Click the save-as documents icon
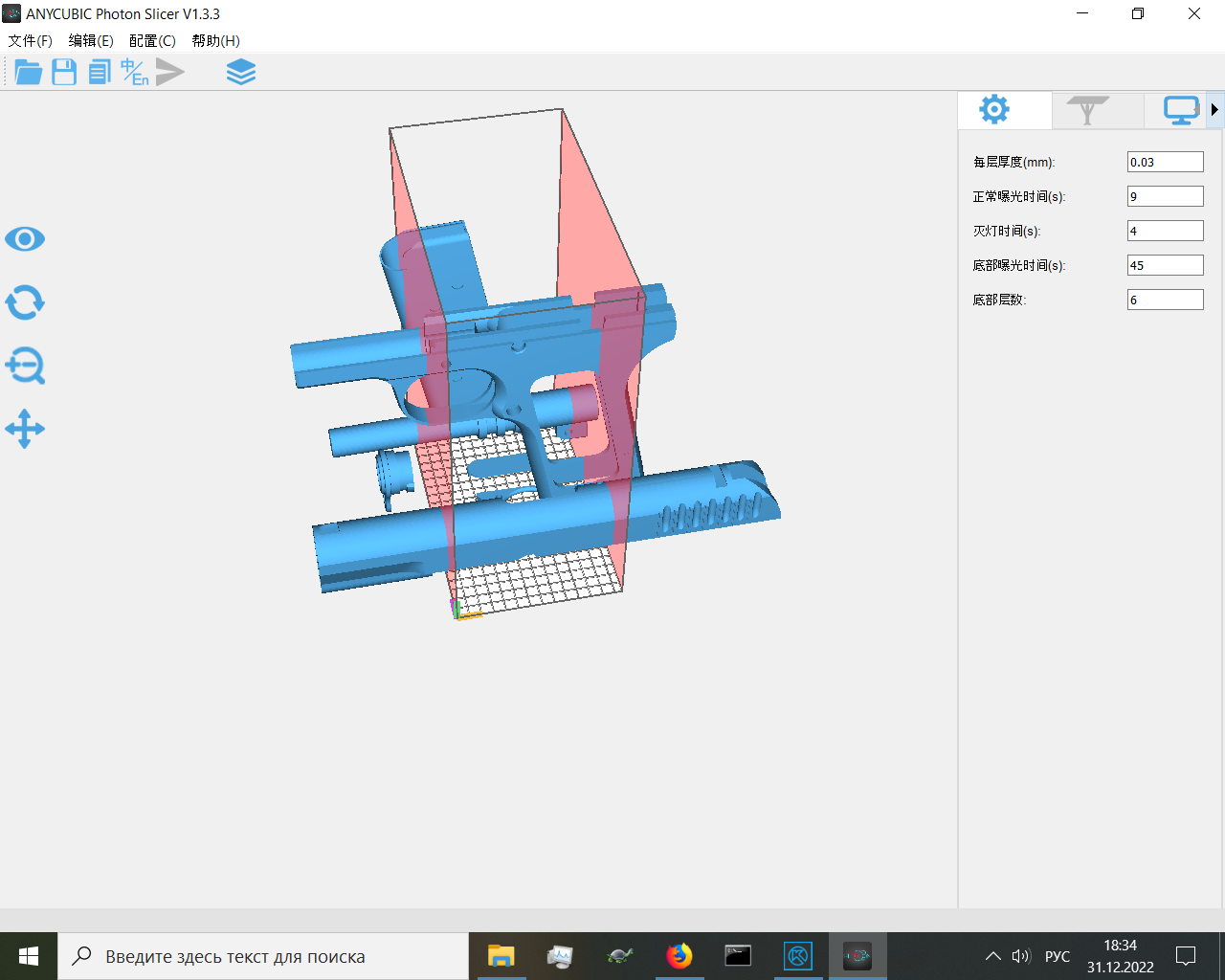 pyautogui.click(x=100, y=72)
